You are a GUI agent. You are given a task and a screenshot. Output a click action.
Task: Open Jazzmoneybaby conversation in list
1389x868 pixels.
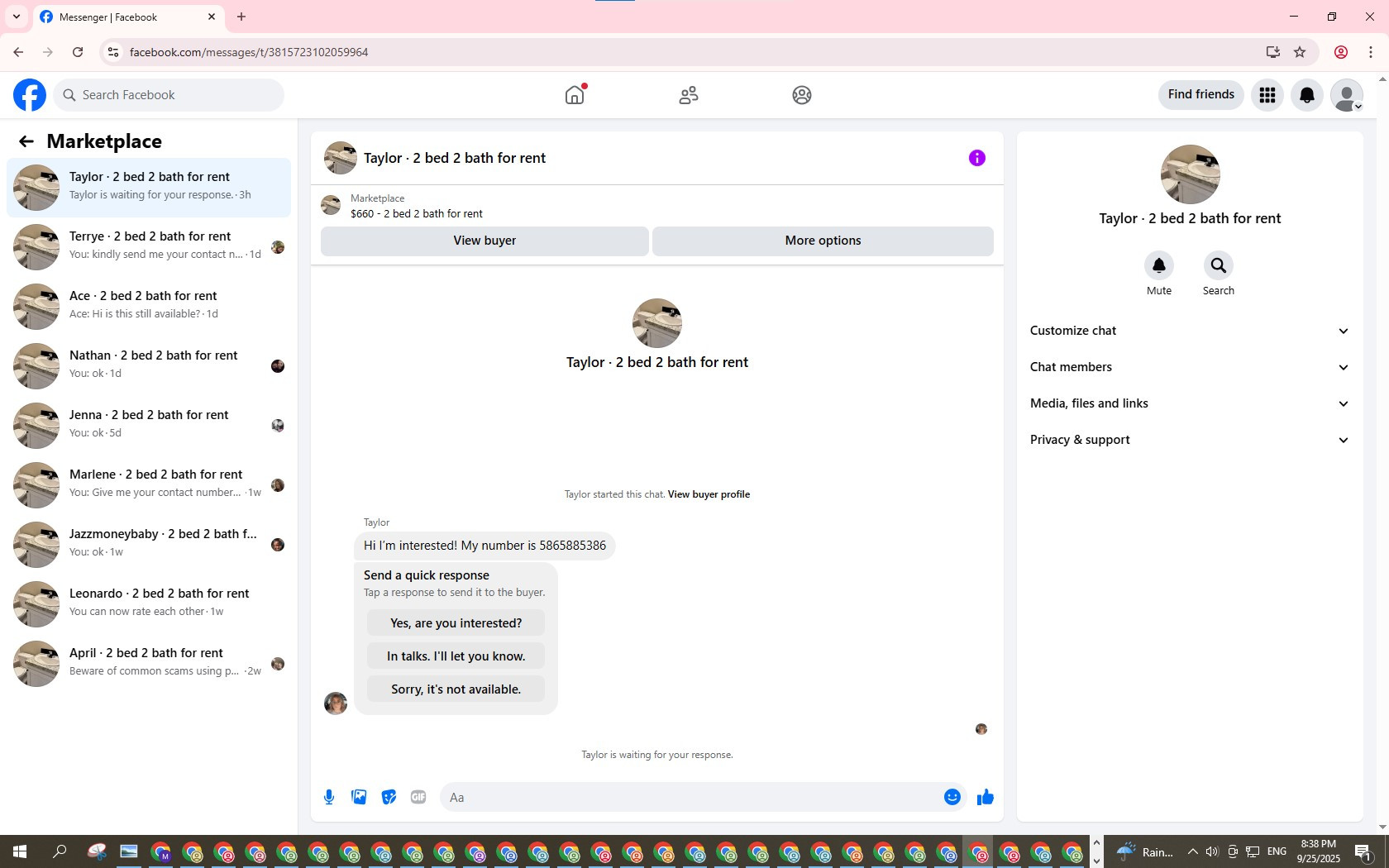click(149, 545)
